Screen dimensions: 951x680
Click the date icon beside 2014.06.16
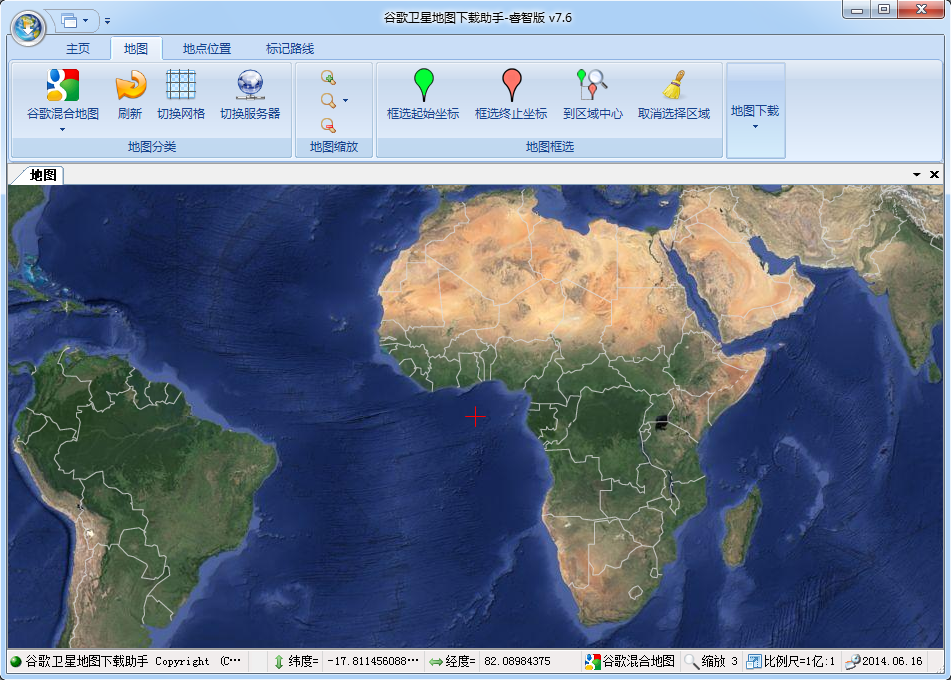point(853,661)
